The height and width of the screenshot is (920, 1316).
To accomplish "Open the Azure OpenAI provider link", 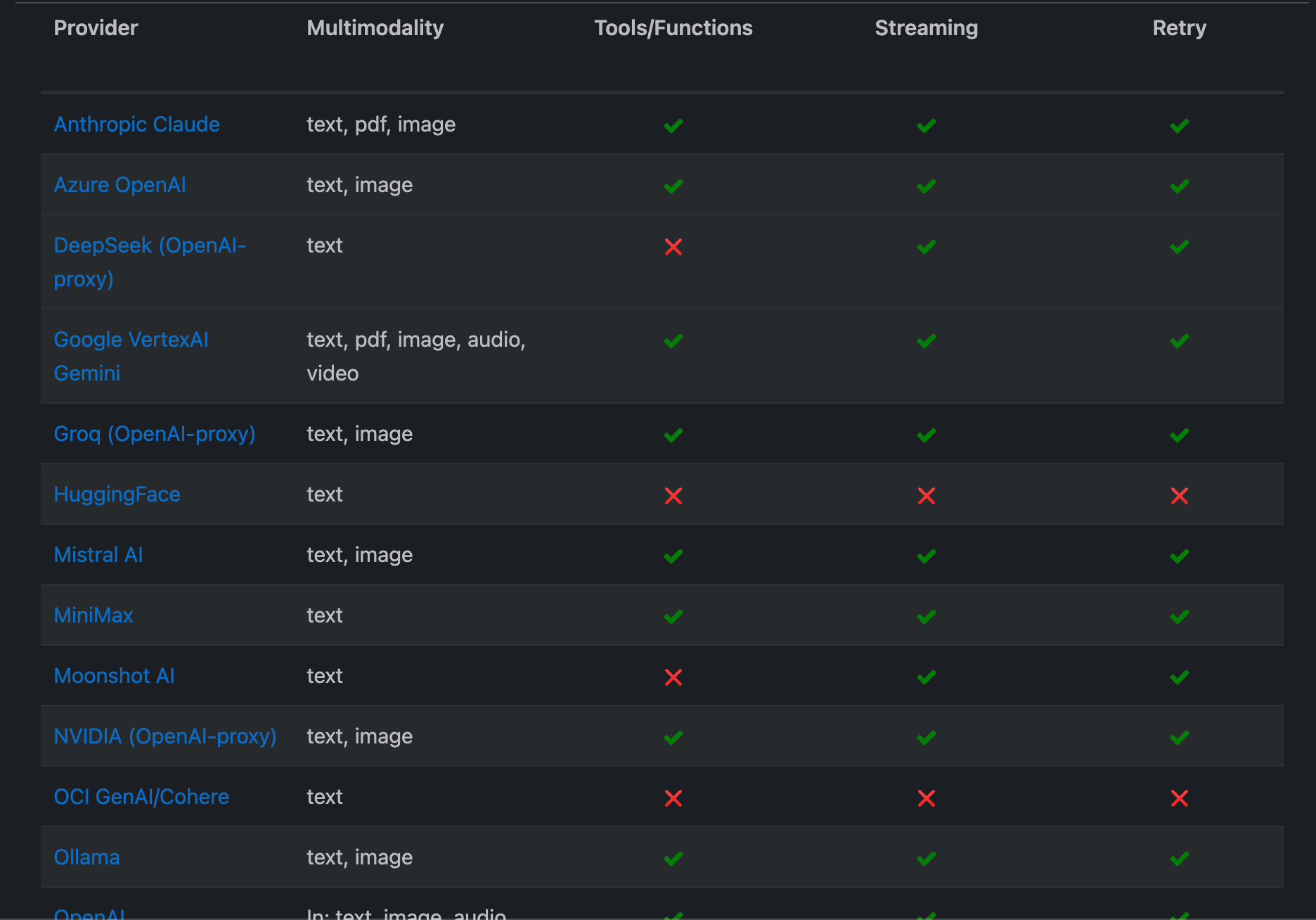I will point(120,185).
